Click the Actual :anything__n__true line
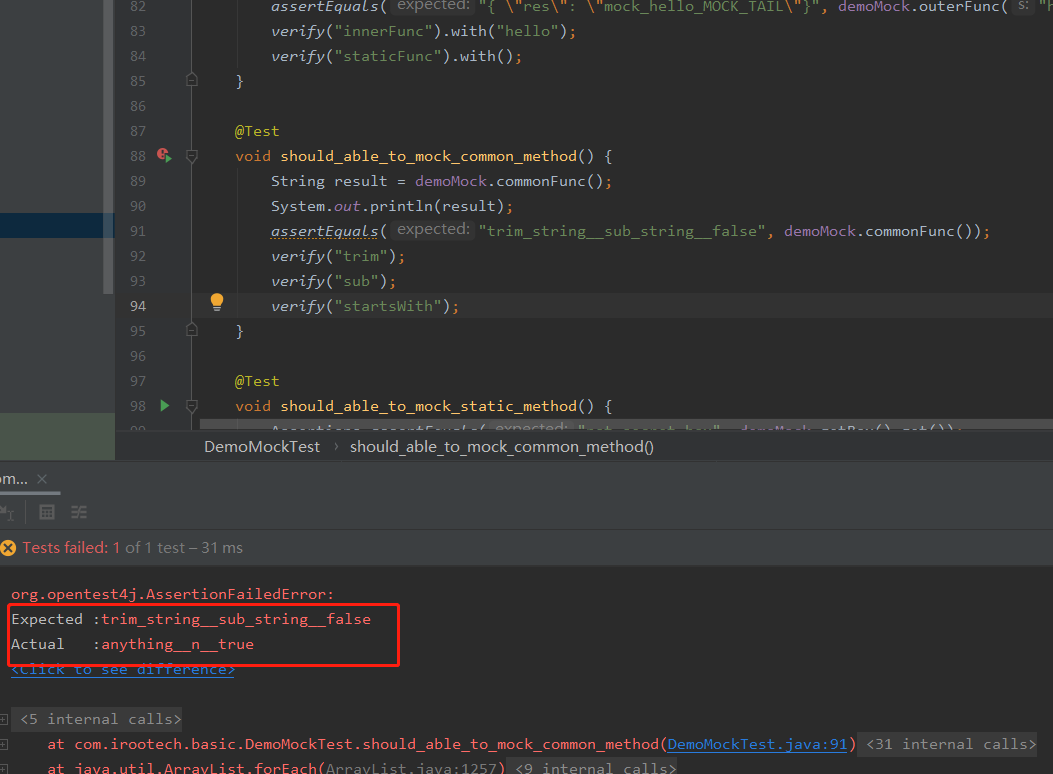This screenshot has height=774, width=1053. tap(132, 644)
